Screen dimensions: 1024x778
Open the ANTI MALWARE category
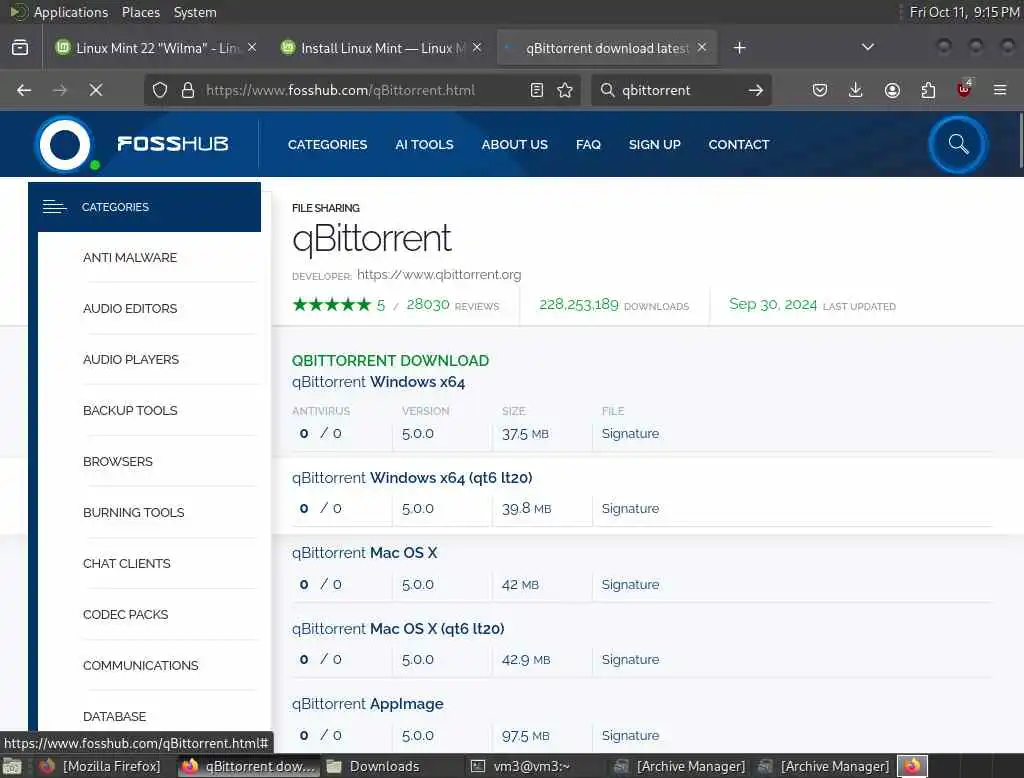[130, 257]
